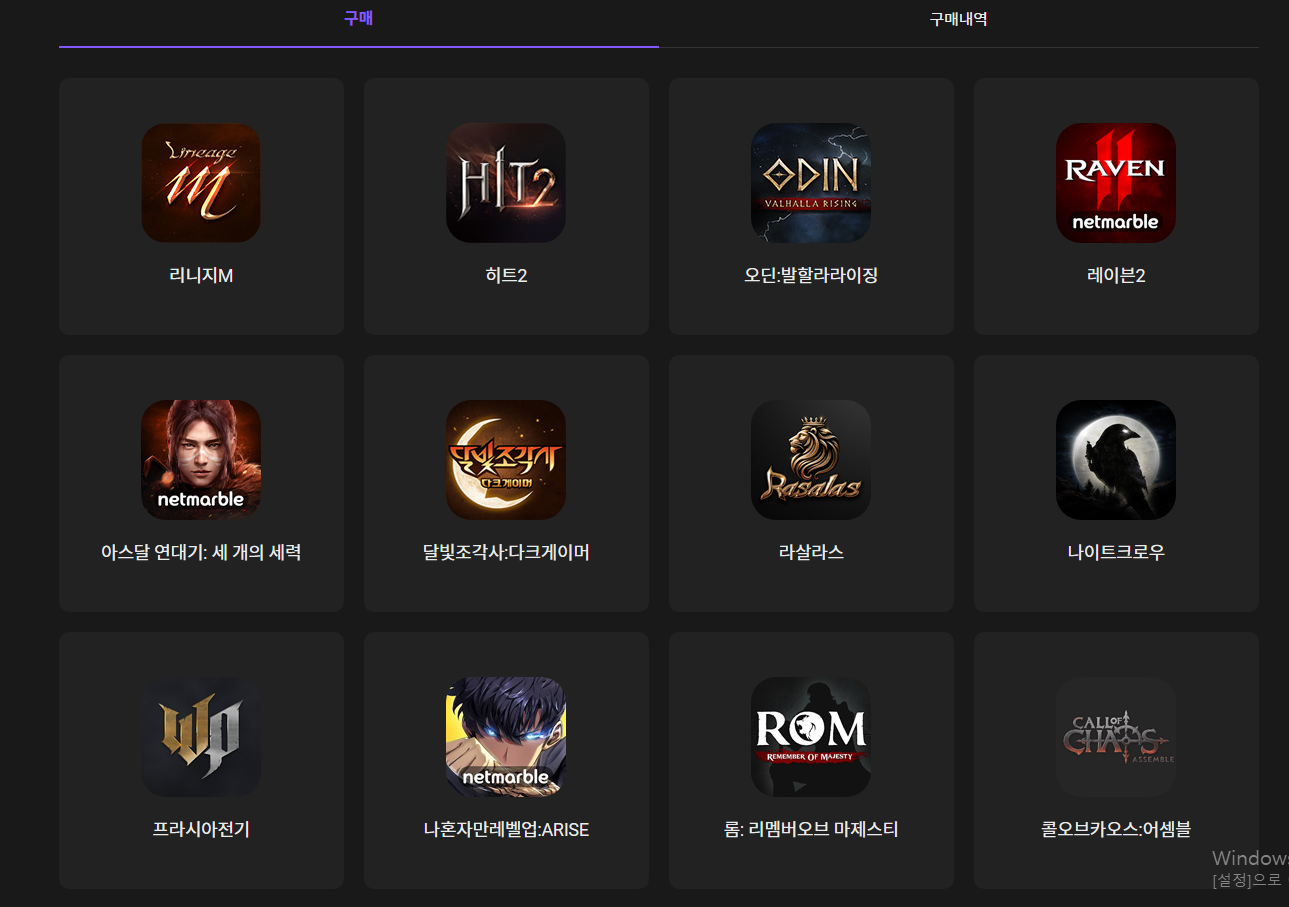
Task: Select 롬: 리멤버오브 마제스티 text
Action: 811,830
